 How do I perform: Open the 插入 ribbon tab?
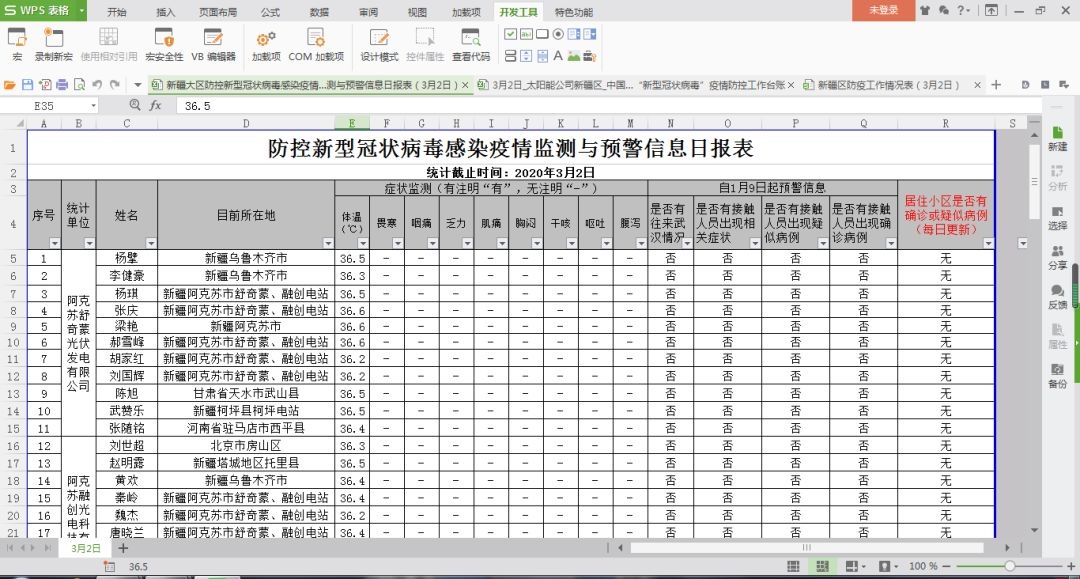pos(166,12)
